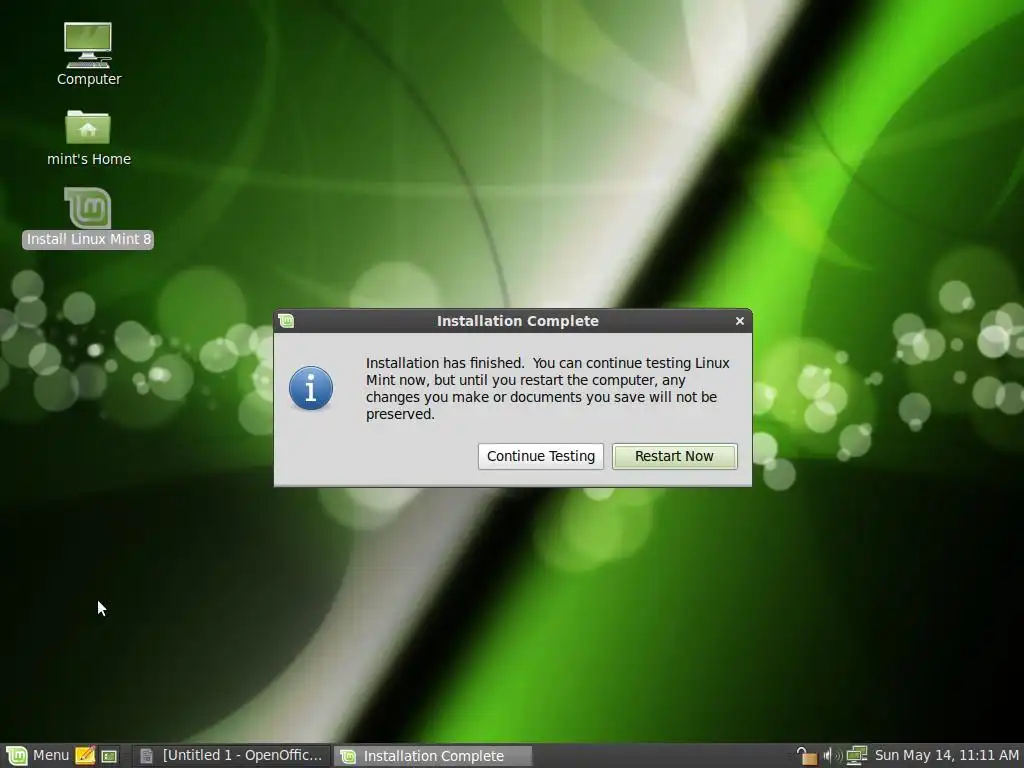Select the Installation Complete taskbar entry
Viewport: 1024px width, 768px height.
point(433,756)
